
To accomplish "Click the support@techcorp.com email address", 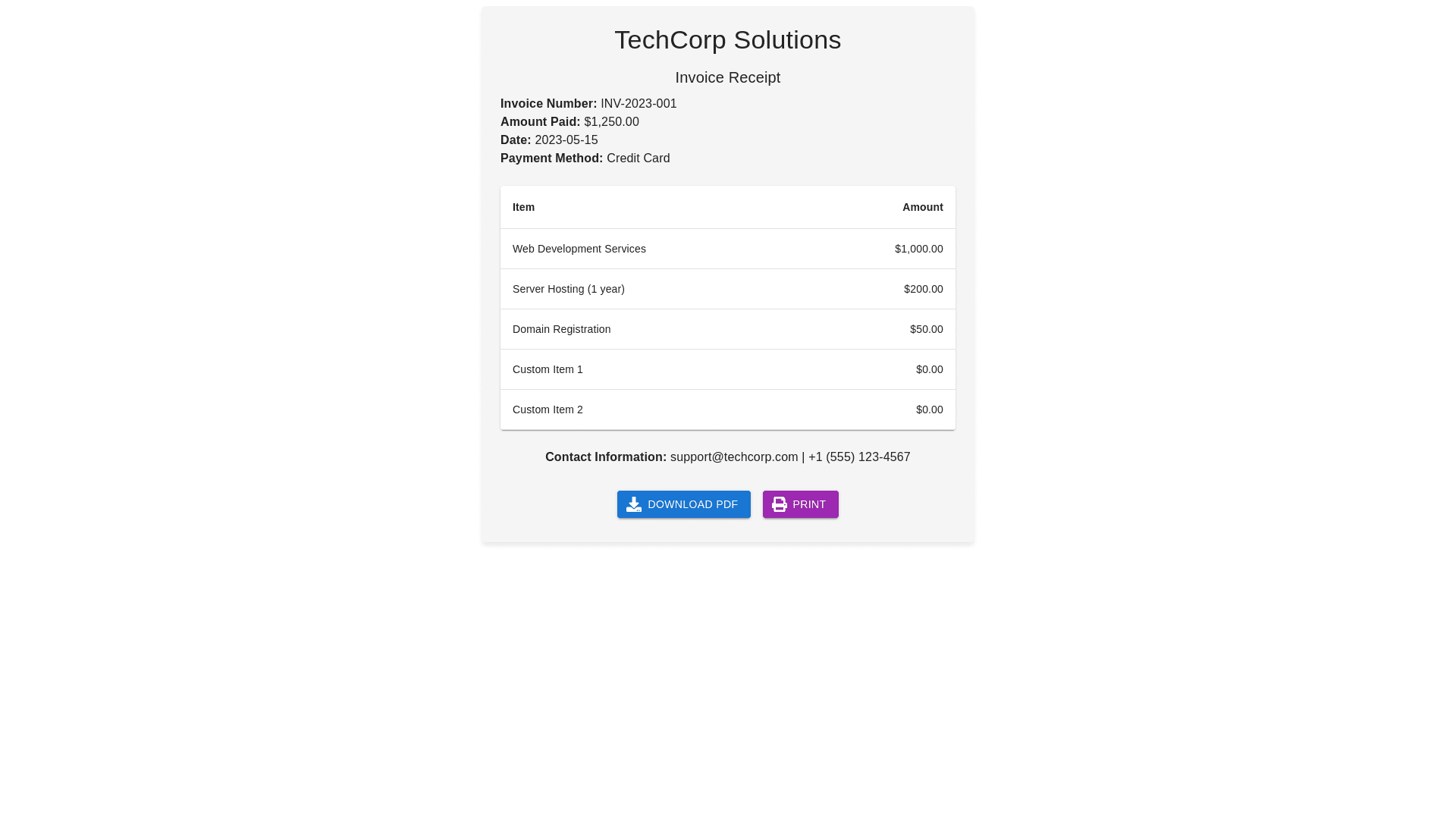I will 734,457.
